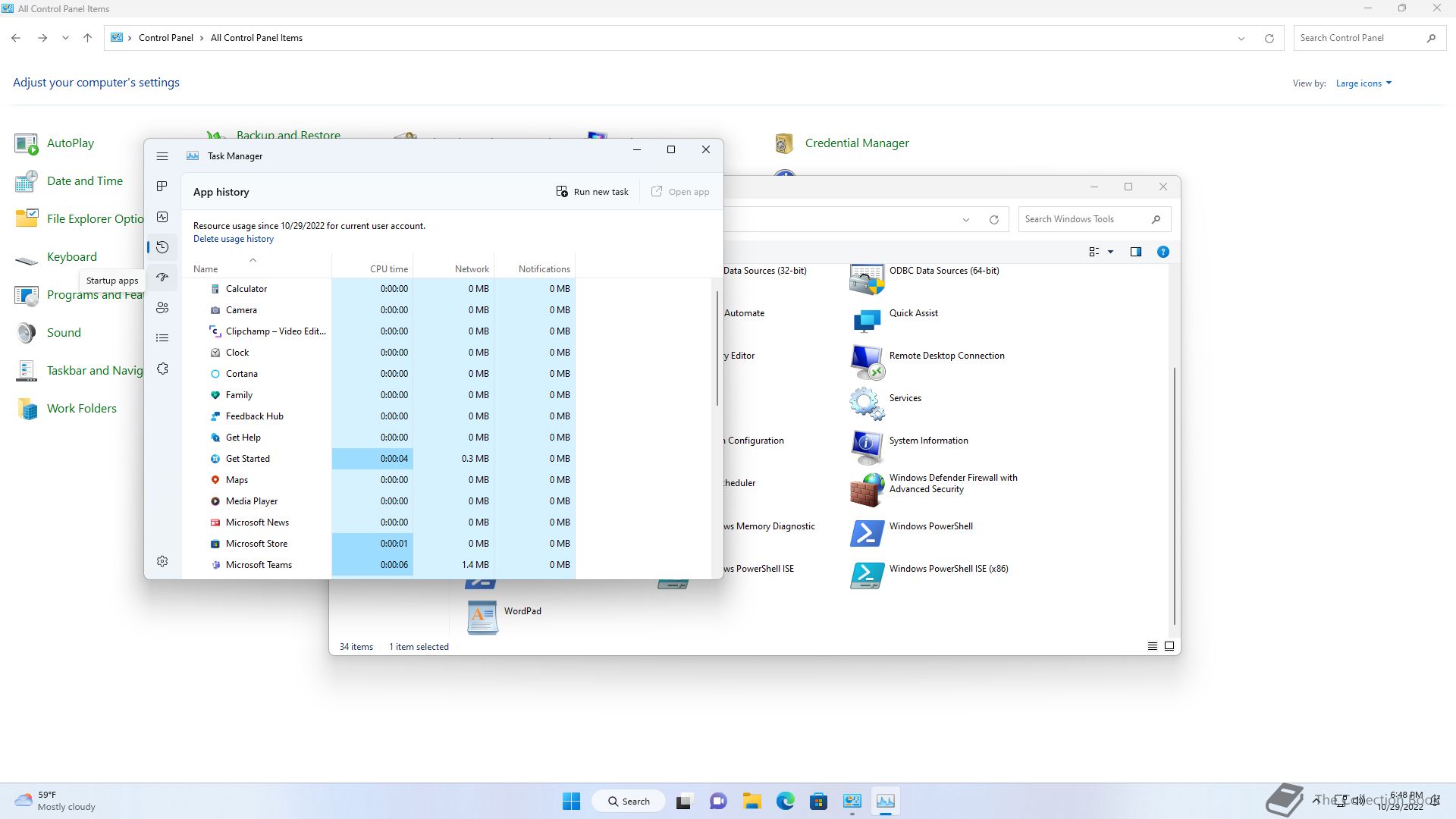Open Windows Defender Firewall with Advanced Security
1456x819 pixels.
(x=934, y=490)
